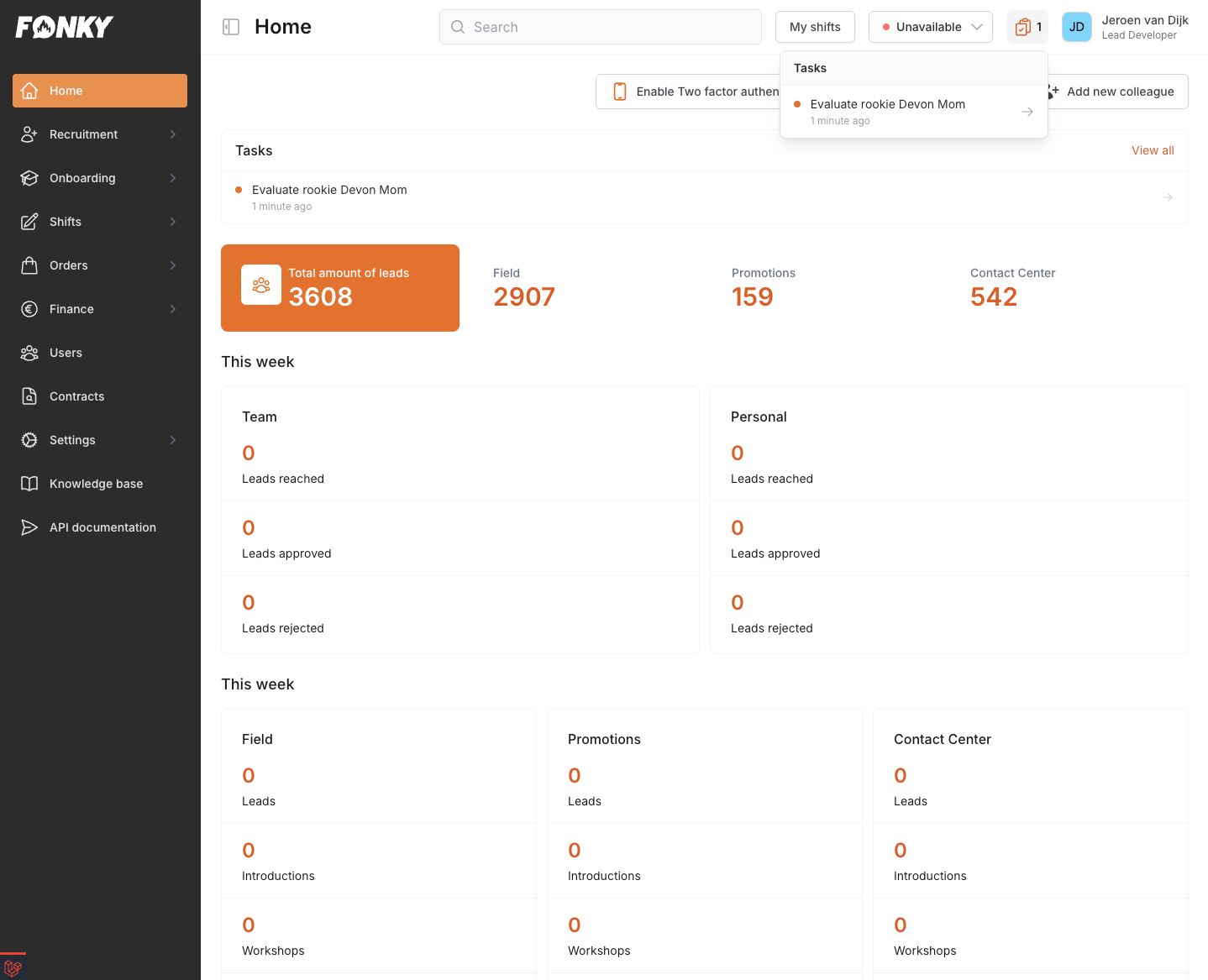Expand the Settings menu chevron

(x=172, y=439)
